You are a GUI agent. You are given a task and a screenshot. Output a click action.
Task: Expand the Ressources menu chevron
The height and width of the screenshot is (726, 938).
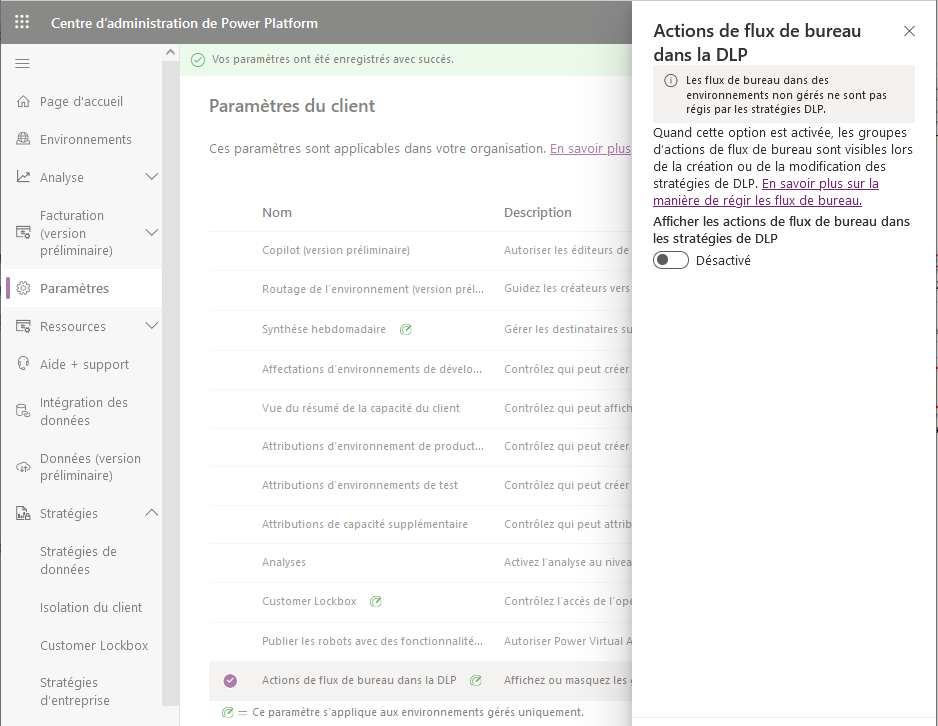point(152,325)
